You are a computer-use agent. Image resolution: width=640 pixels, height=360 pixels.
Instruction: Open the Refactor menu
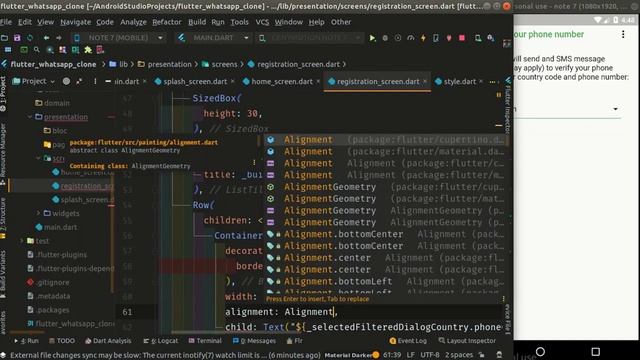click(167, 22)
